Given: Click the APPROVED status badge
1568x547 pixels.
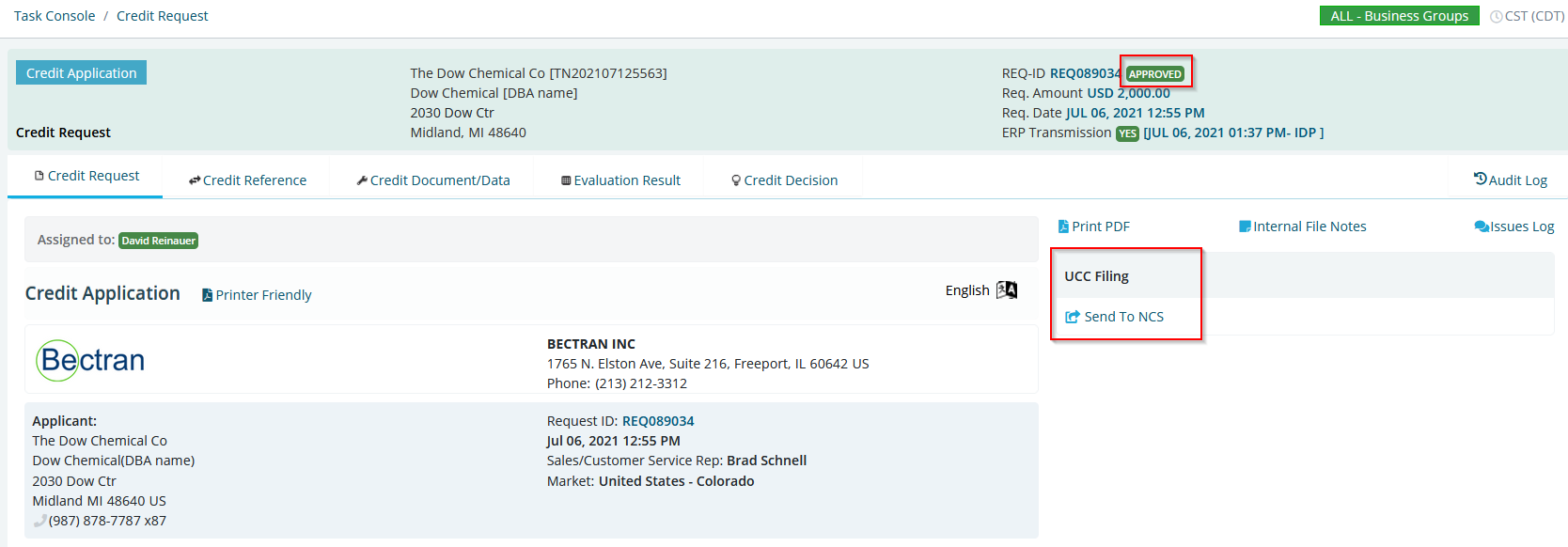Looking at the screenshot, I should coord(1155,74).
